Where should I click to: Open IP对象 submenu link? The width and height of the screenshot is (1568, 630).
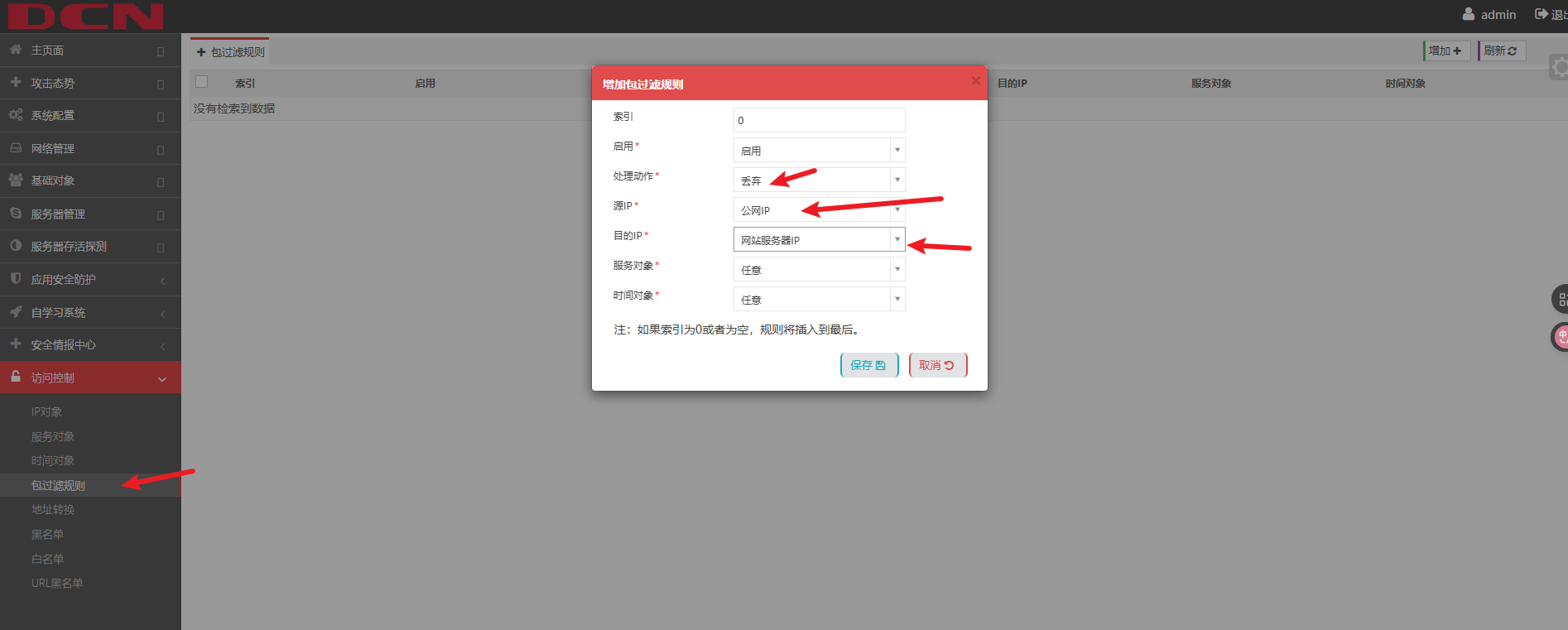(x=46, y=411)
